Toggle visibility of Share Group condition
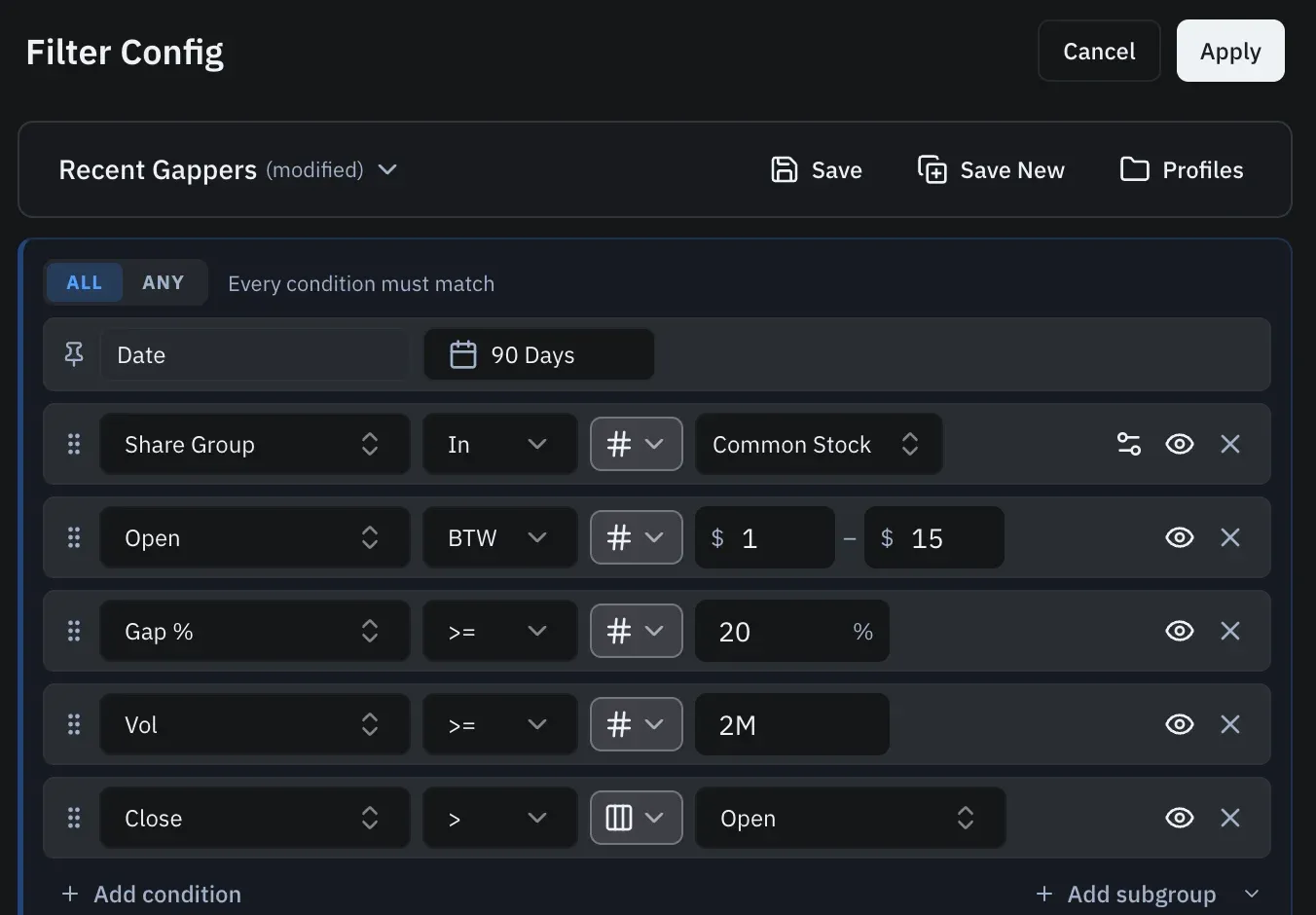Viewport: 1316px width, 915px height. coord(1180,444)
